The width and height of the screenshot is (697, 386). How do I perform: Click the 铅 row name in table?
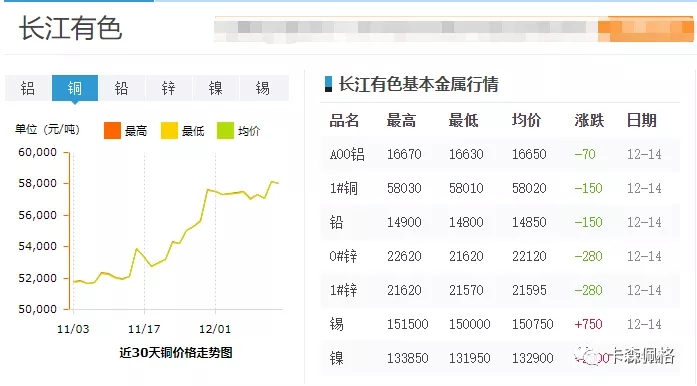[x=336, y=222]
